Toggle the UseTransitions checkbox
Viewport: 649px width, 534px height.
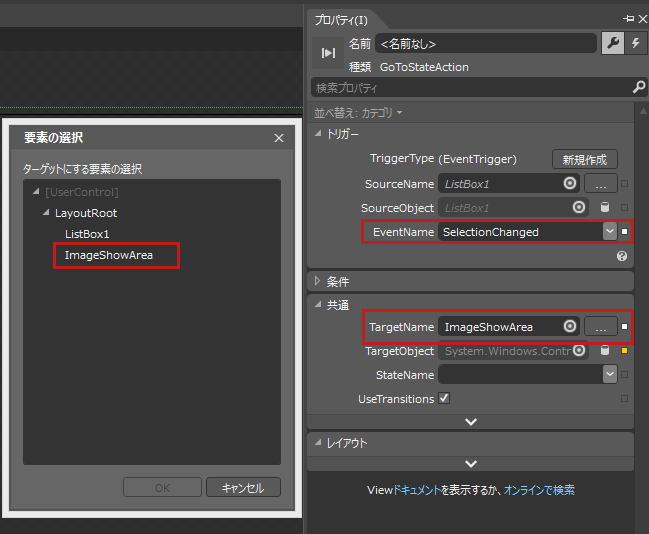click(x=444, y=398)
